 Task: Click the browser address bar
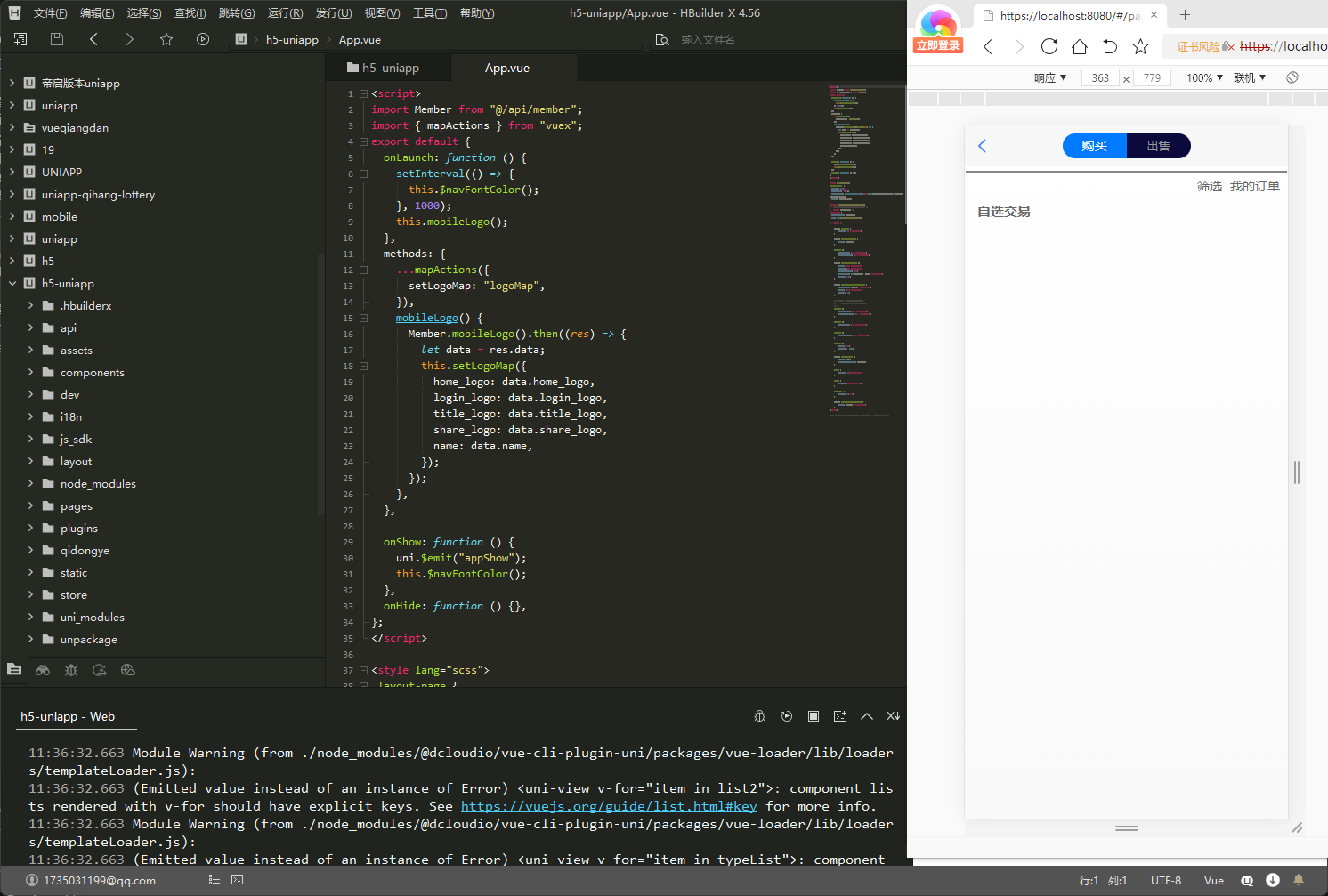pyautogui.click(x=1246, y=46)
